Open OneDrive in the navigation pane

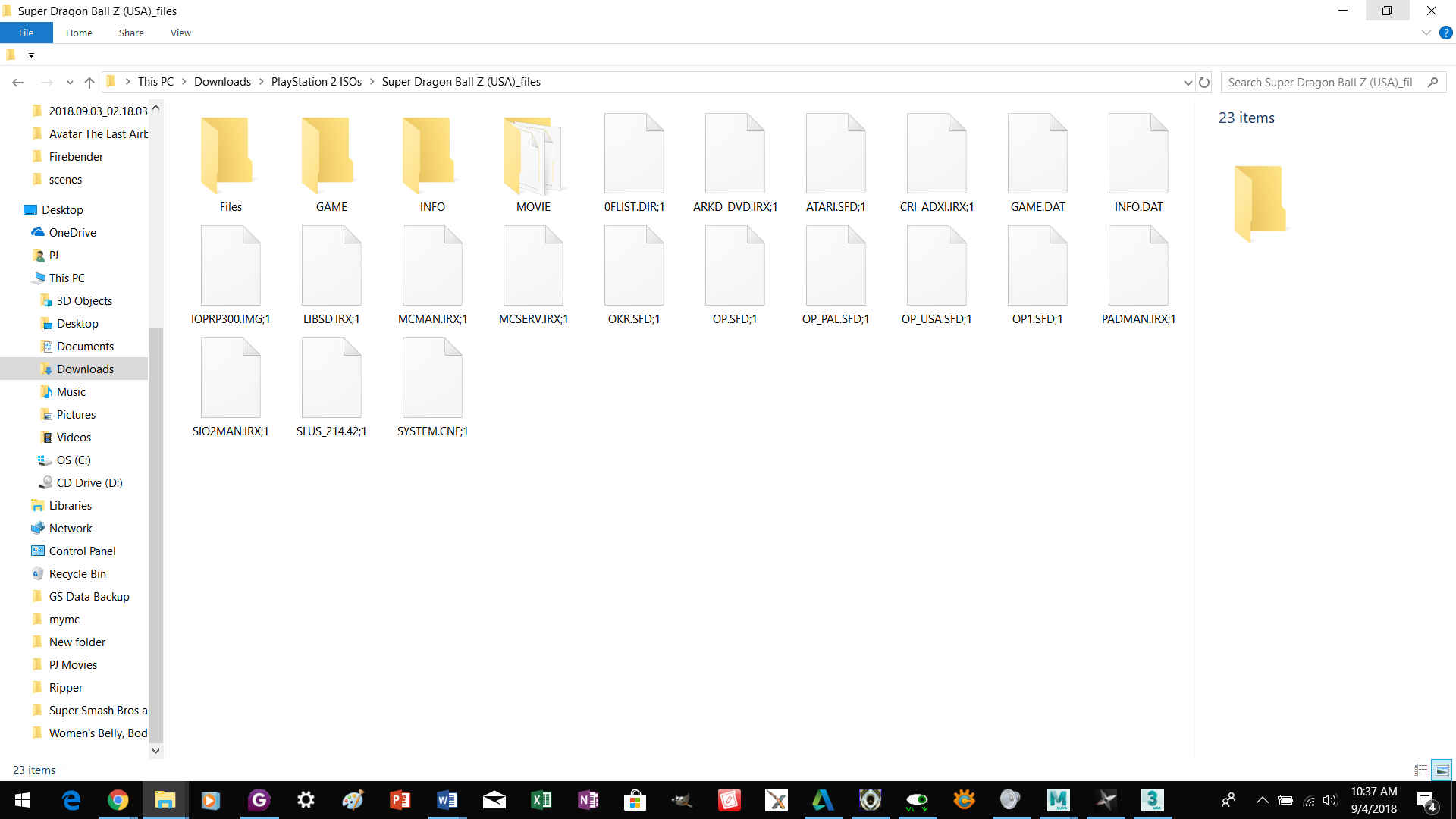[x=74, y=232]
